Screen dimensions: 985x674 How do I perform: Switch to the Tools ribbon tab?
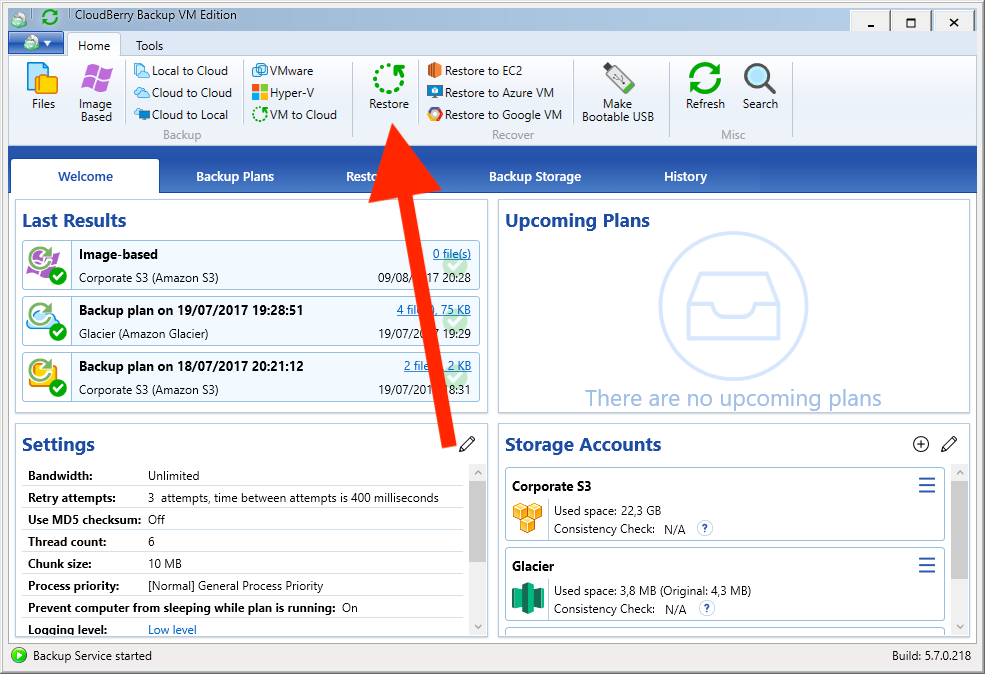pyautogui.click(x=150, y=45)
